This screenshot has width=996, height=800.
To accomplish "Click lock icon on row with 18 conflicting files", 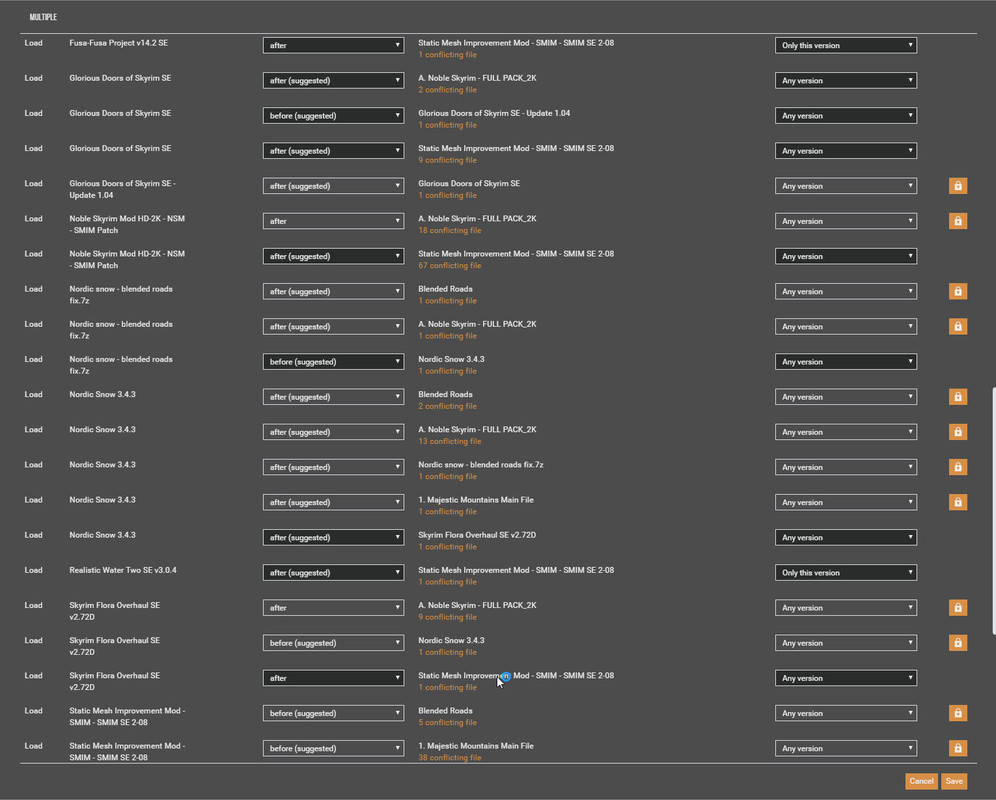I will coord(958,220).
